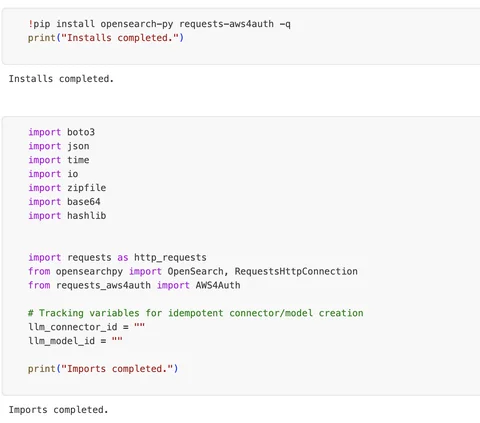Screen dimensions: 480x423
Task: Click the print "Installs completed." code line
Action: point(106,38)
